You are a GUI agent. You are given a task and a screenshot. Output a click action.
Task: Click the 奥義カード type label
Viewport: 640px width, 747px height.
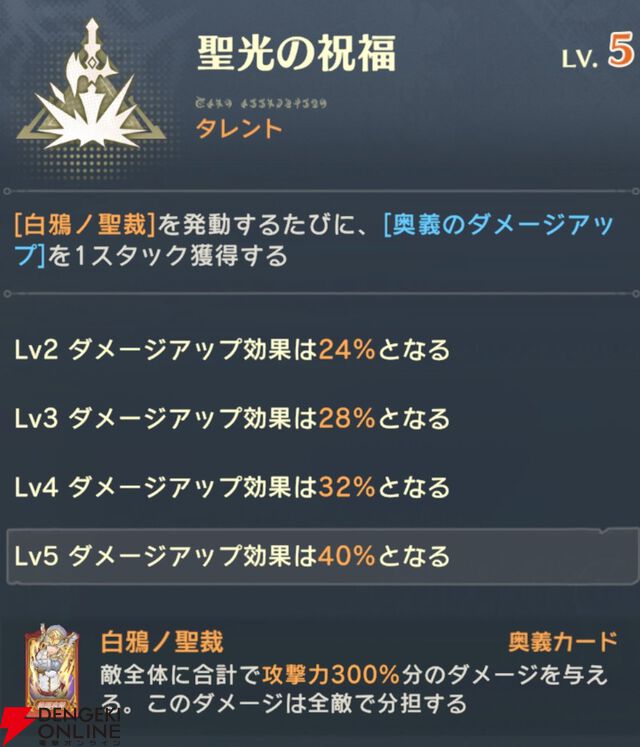point(563,642)
